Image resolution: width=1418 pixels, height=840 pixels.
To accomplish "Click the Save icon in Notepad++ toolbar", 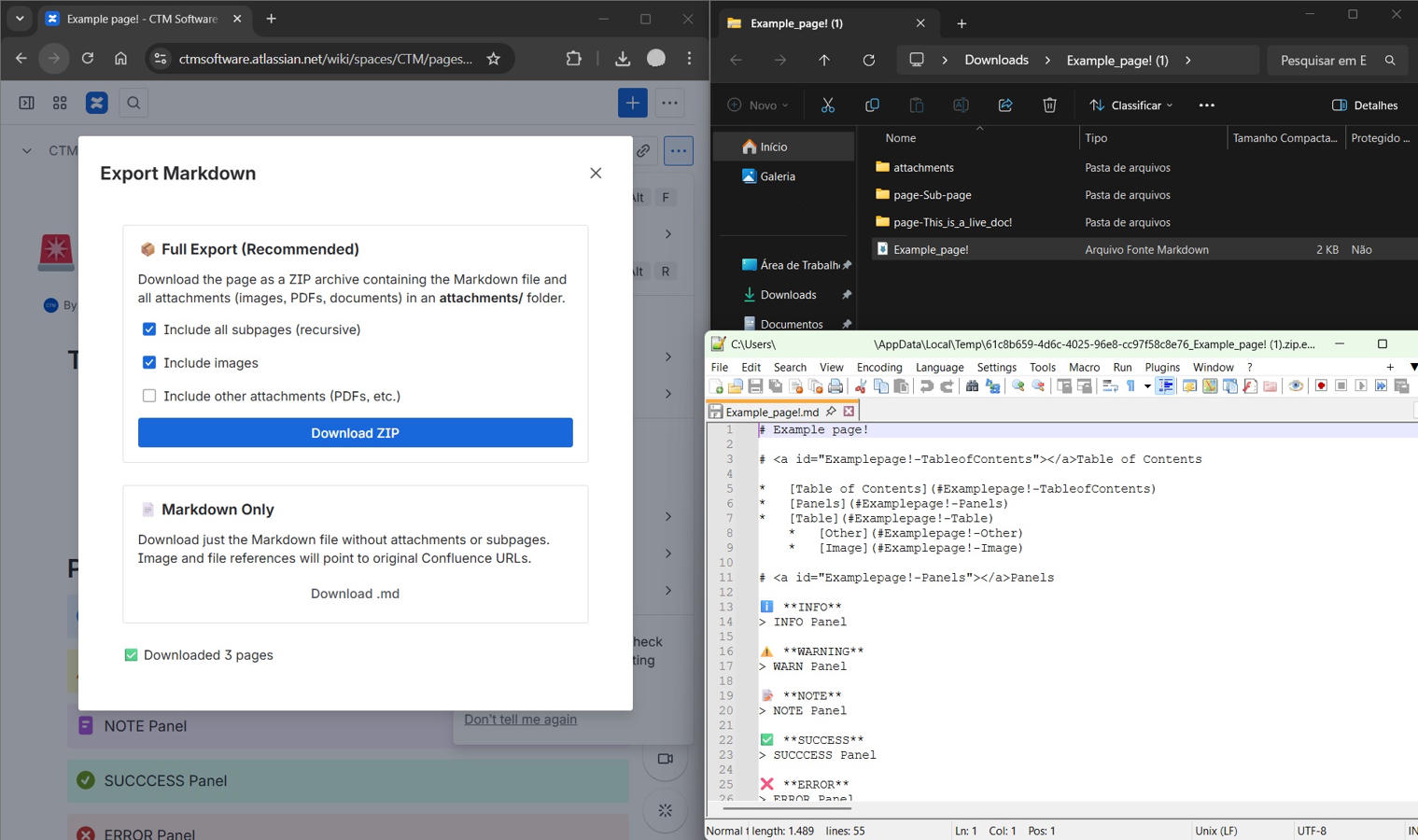I will click(755, 386).
